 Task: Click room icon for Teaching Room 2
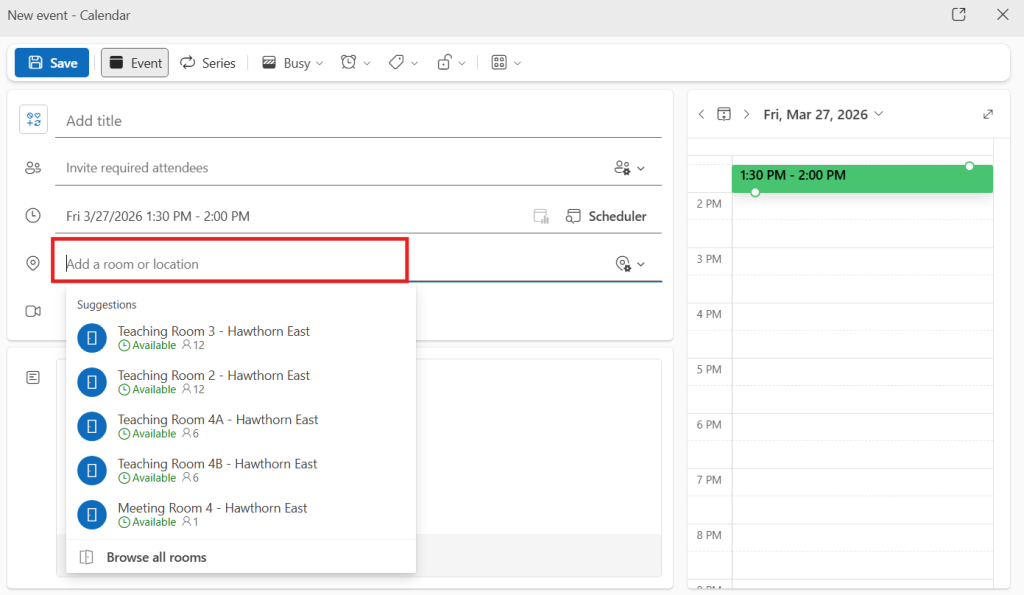tap(92, 382)
